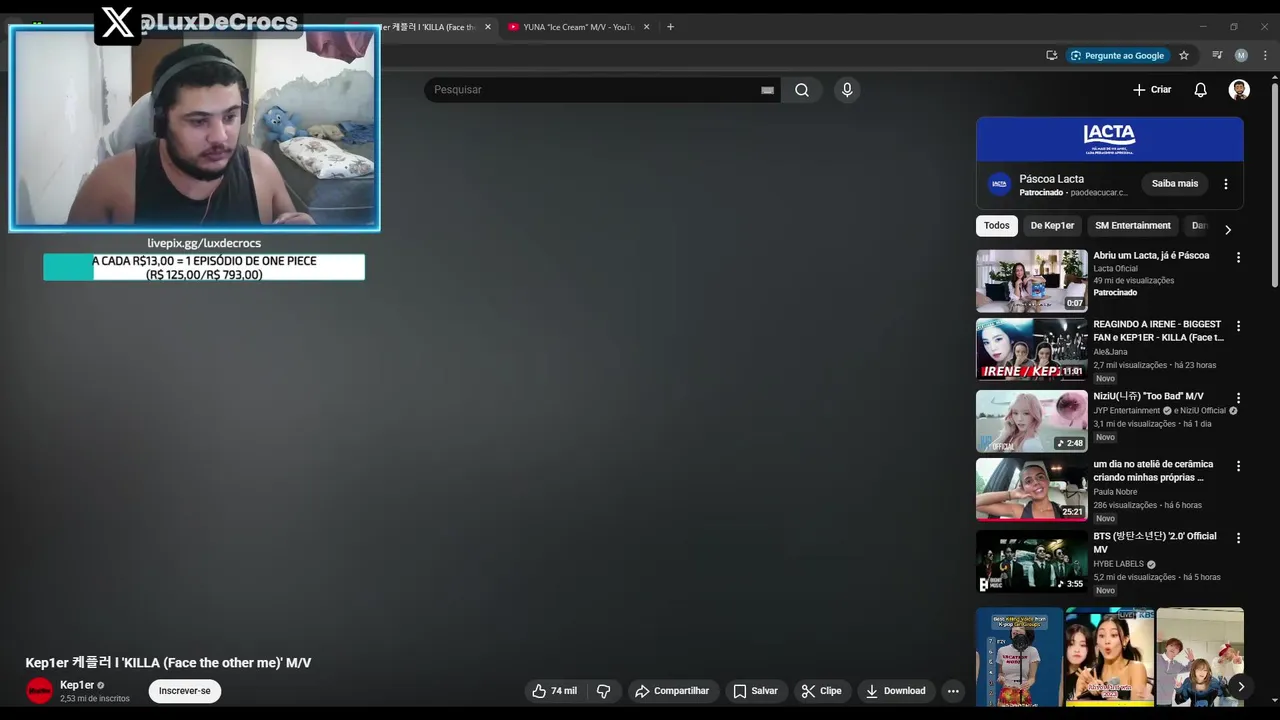
Task: Switch to Kep1er KILLA tab
Action: 430,27
